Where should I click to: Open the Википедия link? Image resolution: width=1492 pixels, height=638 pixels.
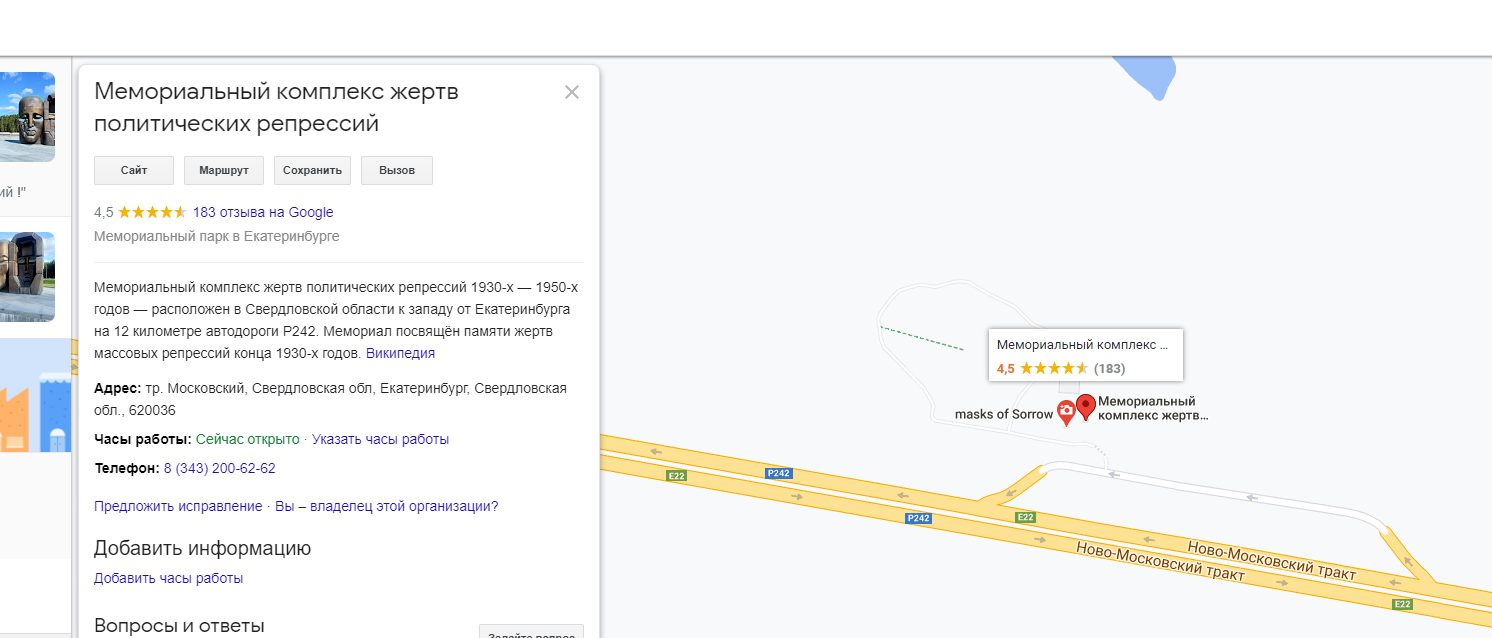pos(400,353)
